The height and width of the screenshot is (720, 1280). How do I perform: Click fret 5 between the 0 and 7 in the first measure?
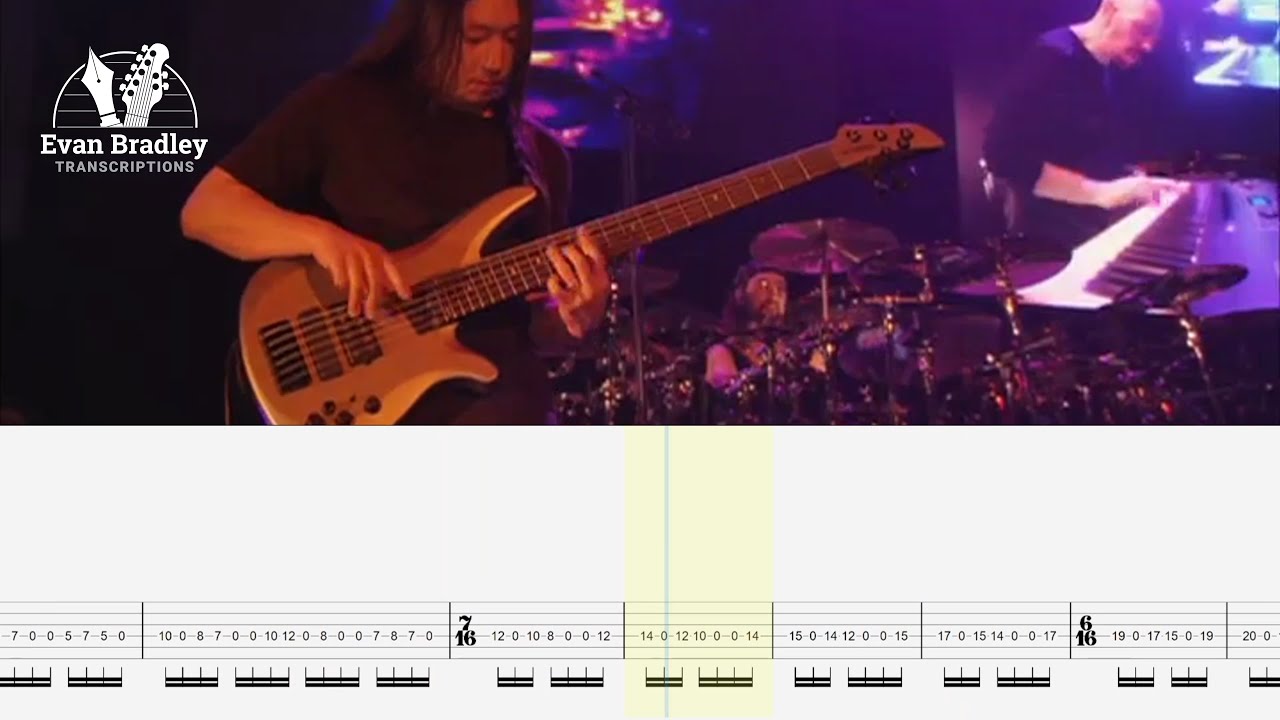tap(68, 636)
